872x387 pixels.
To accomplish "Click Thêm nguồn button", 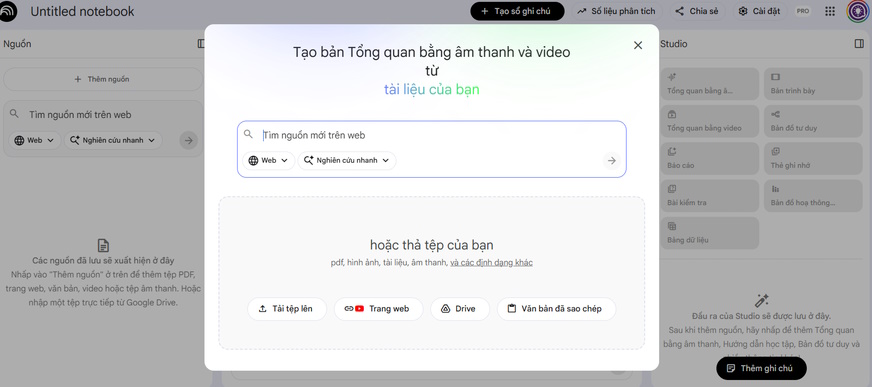I will (103, 79).
